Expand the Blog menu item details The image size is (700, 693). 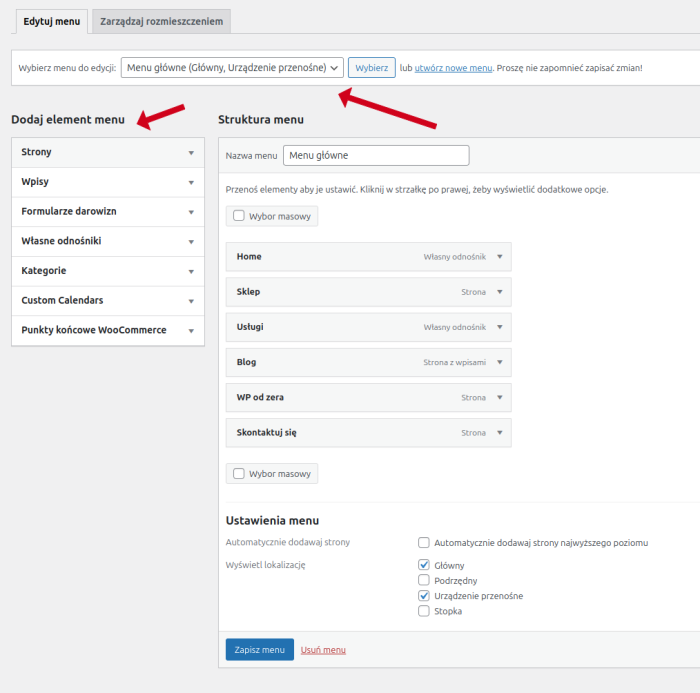tap(500, 362)
